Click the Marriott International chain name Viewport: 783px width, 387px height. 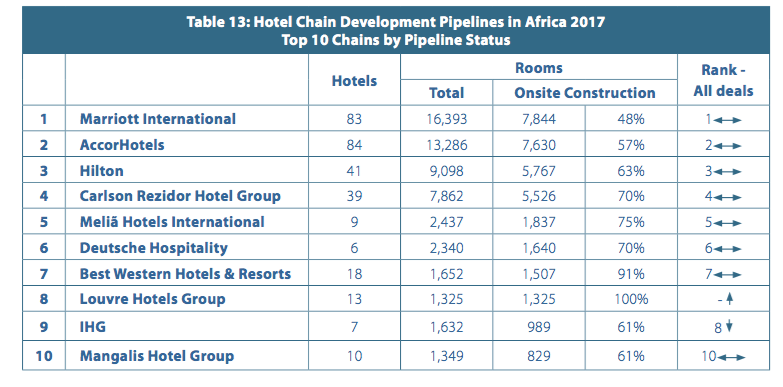click(158, 119)
